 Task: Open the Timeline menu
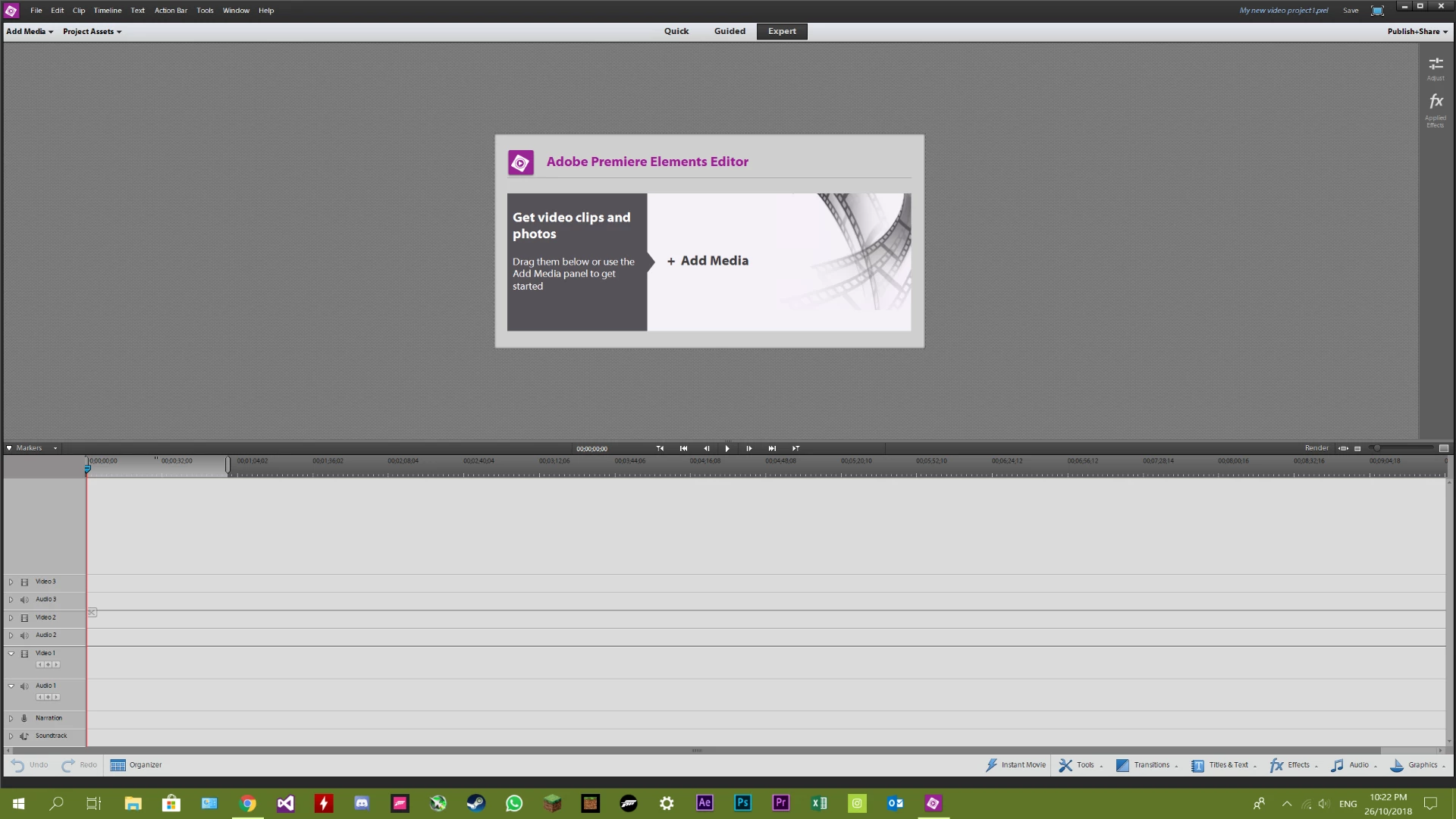tap(107, 11)
